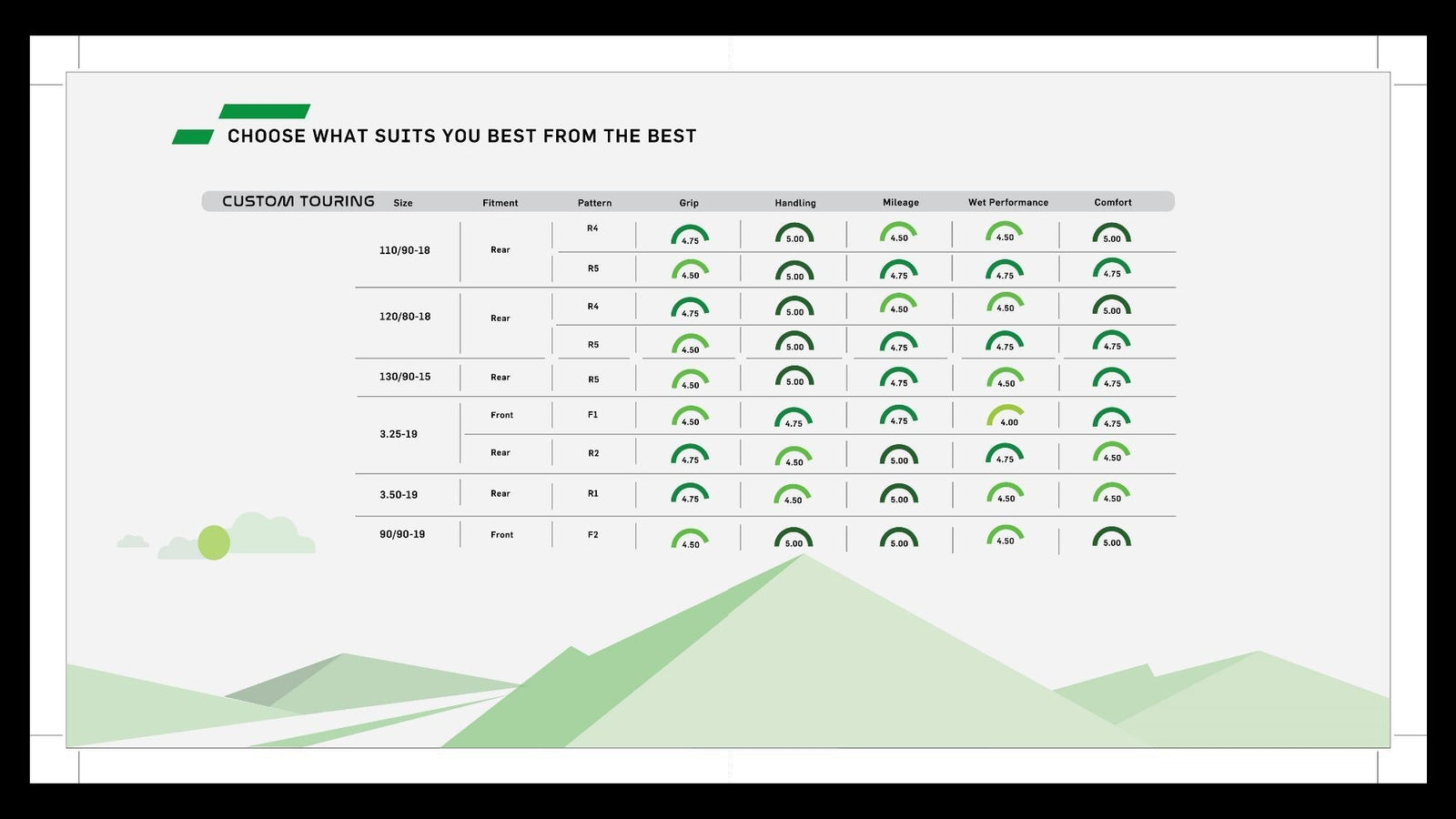Select the Mileage gauge in the R2 row
This screenshot has width=1456, height=819.
point(899,455)
